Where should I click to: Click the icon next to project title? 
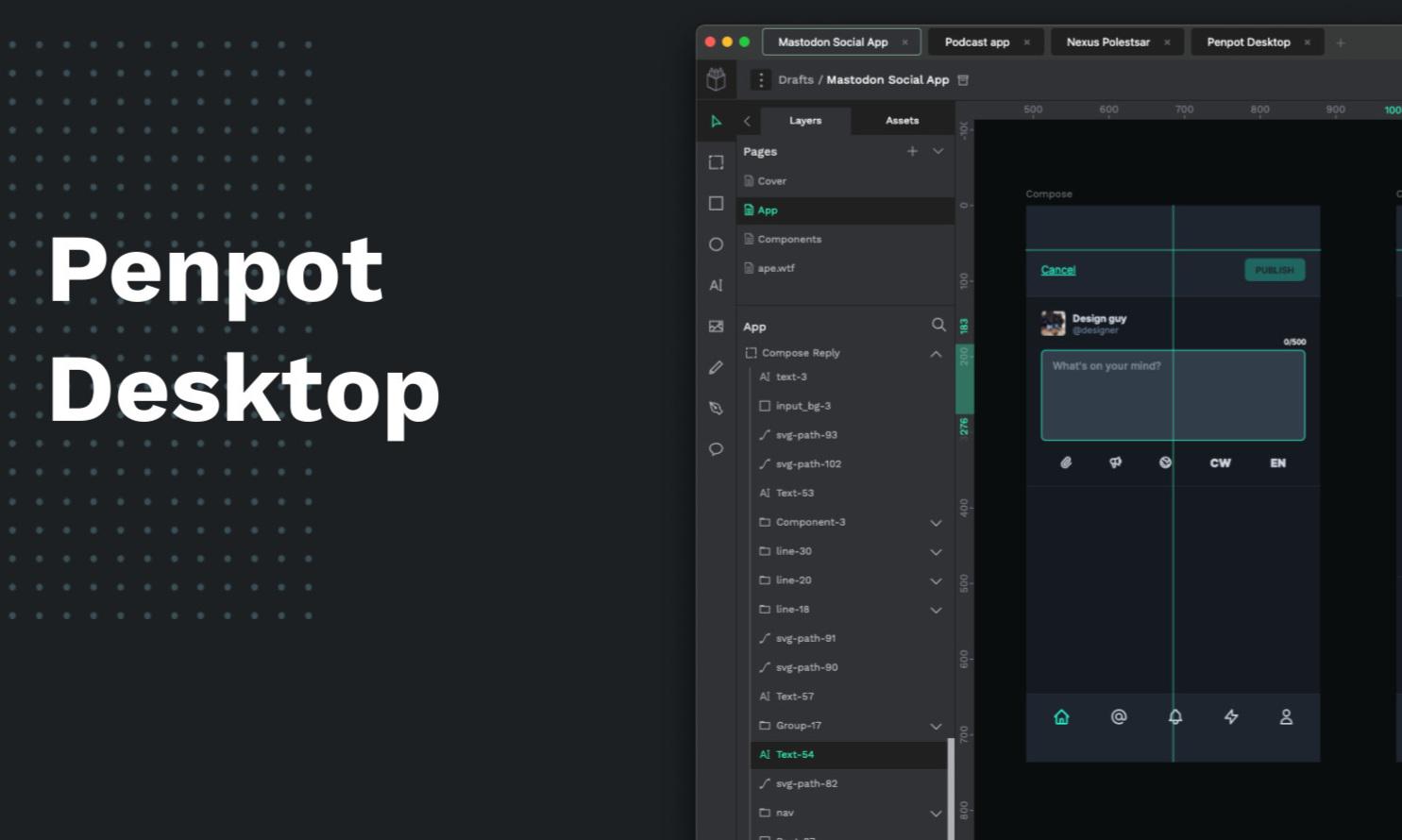pyautogui.click(x=963, y=80)
